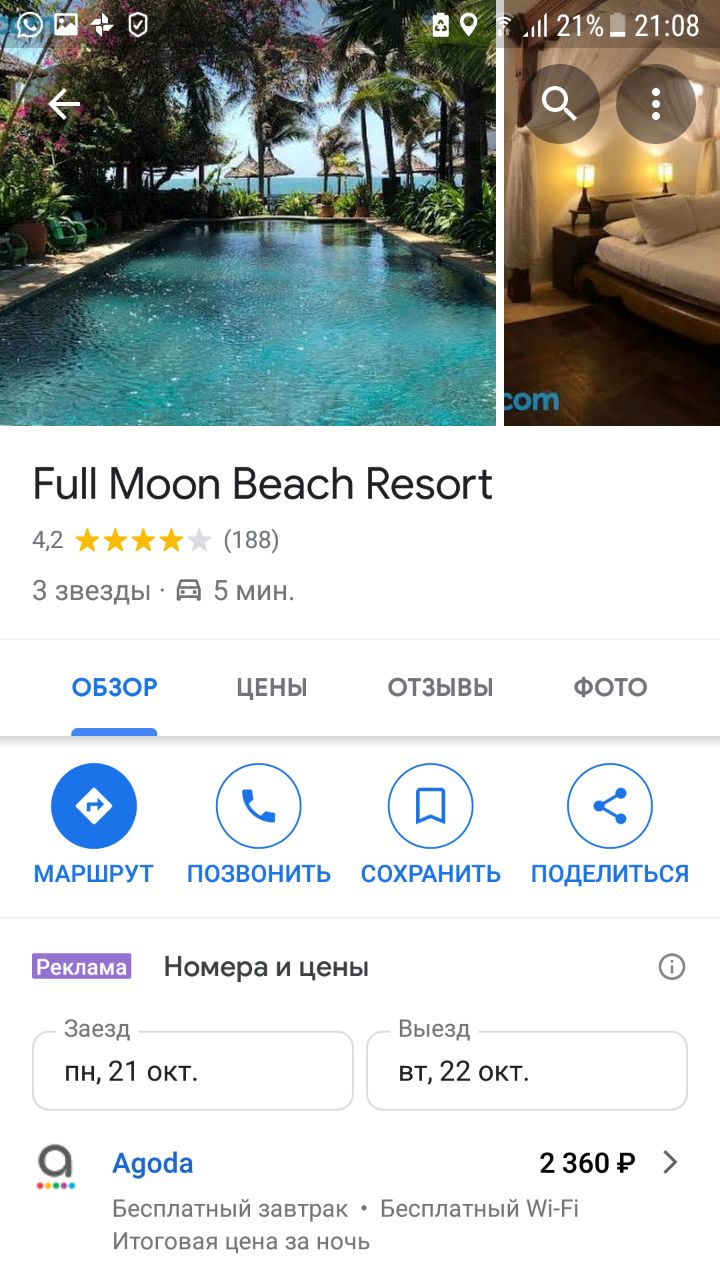Viewport: 720px width, 1280px height.
Task: Tap the back arrow icon
Action: [x=64, y=104]
